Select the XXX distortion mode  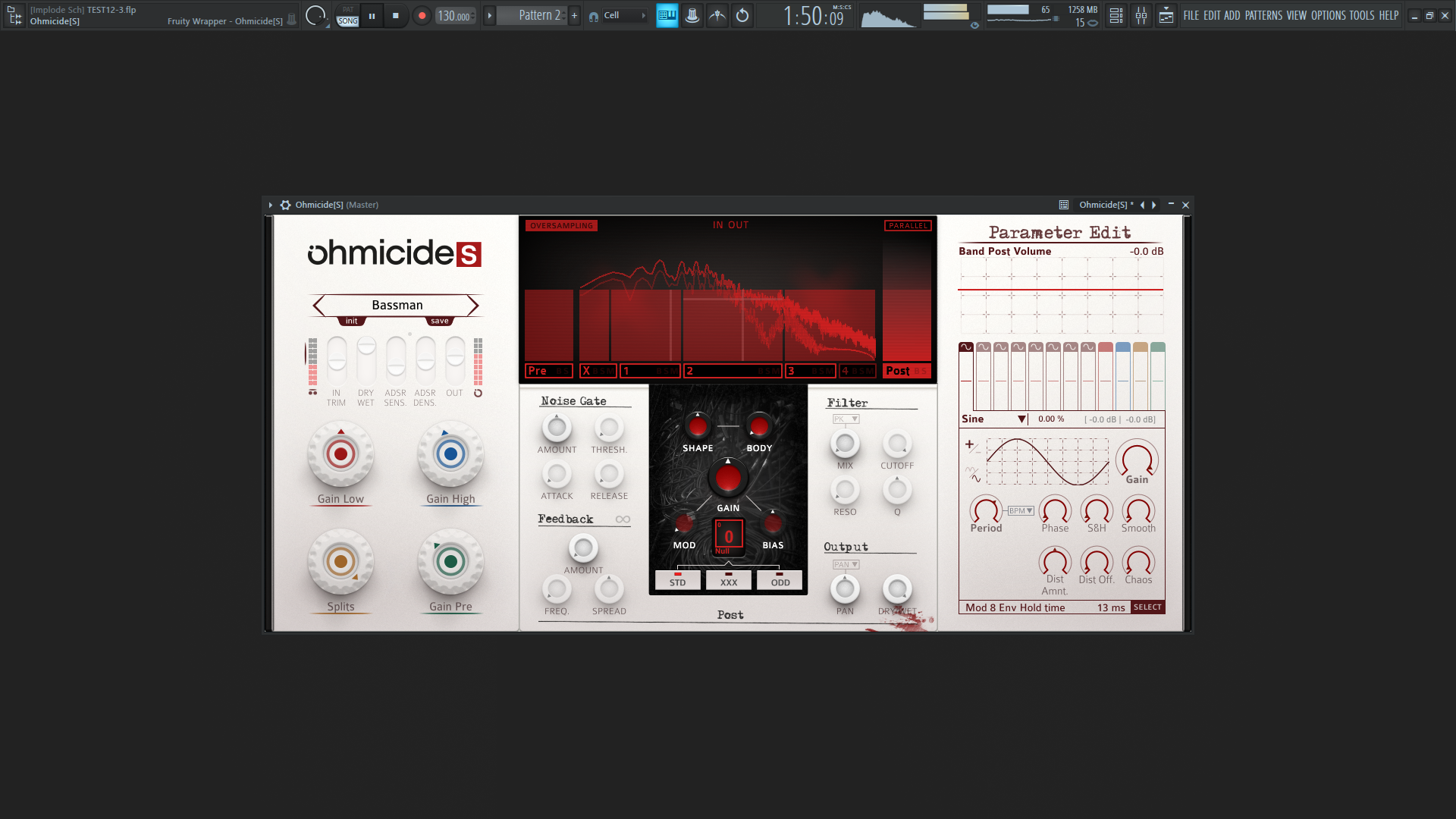click(729, 580)
